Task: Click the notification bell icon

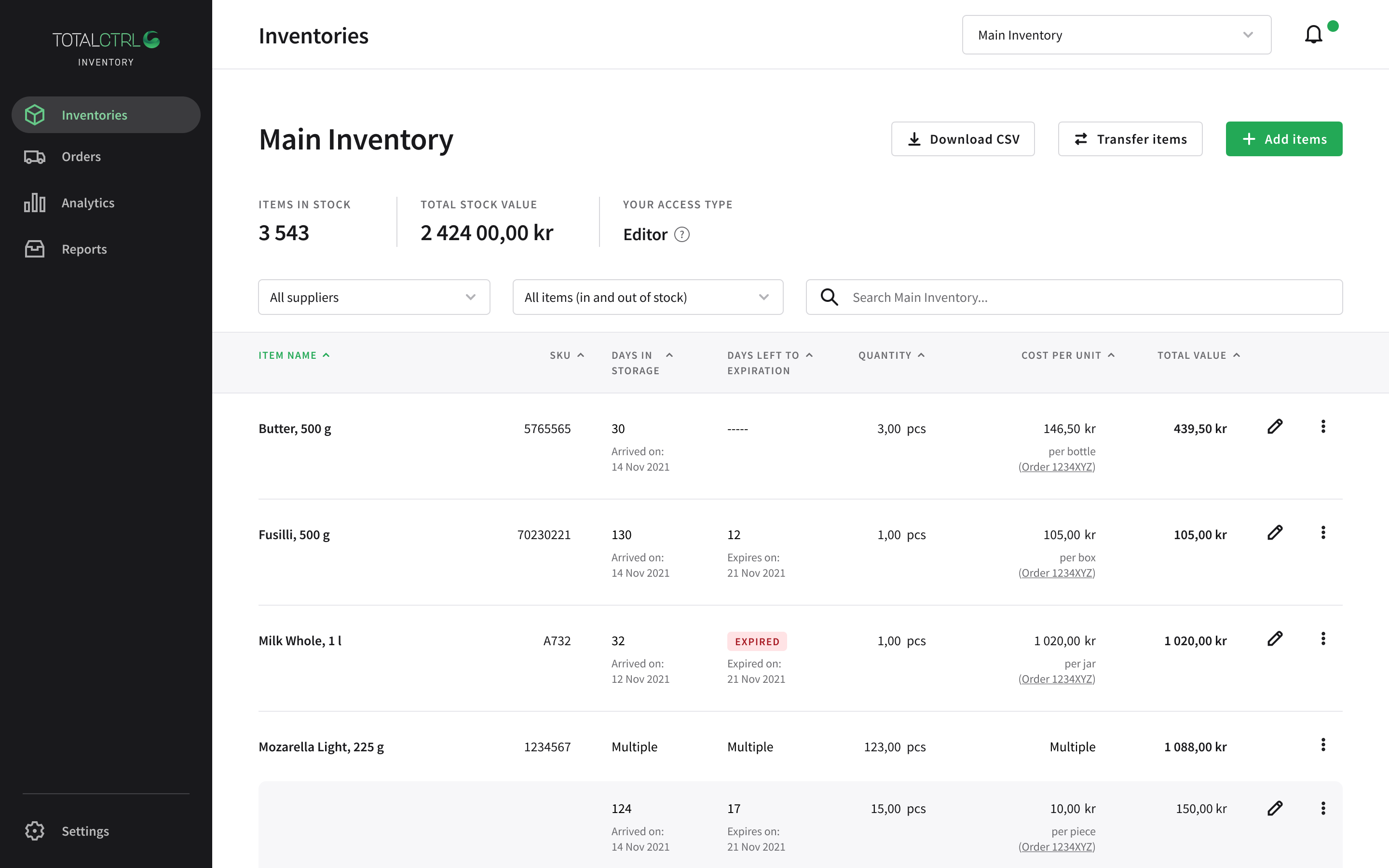Action: [1313, 35]
